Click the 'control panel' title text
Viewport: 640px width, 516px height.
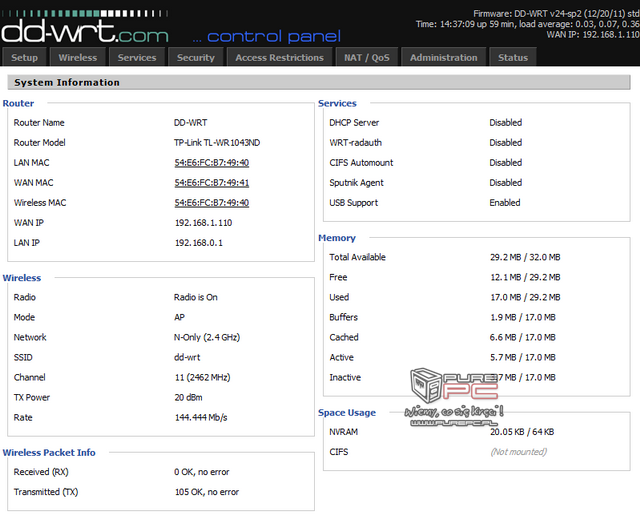(274, 36)
